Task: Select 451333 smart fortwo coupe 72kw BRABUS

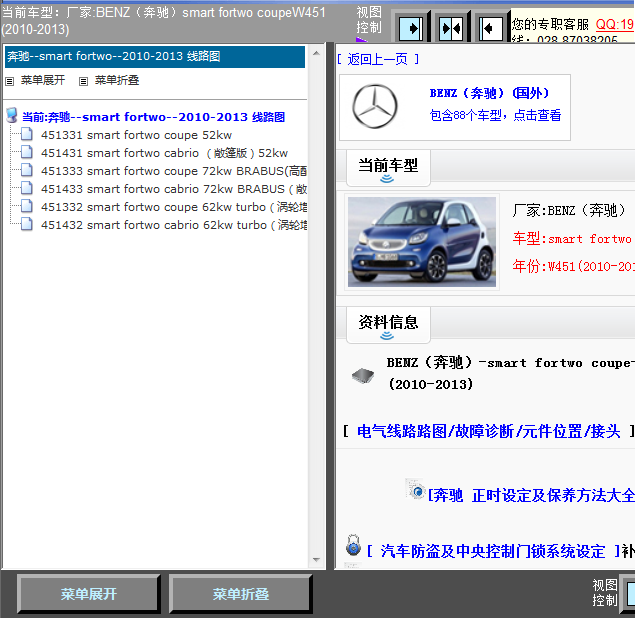Action: (174, 171)
